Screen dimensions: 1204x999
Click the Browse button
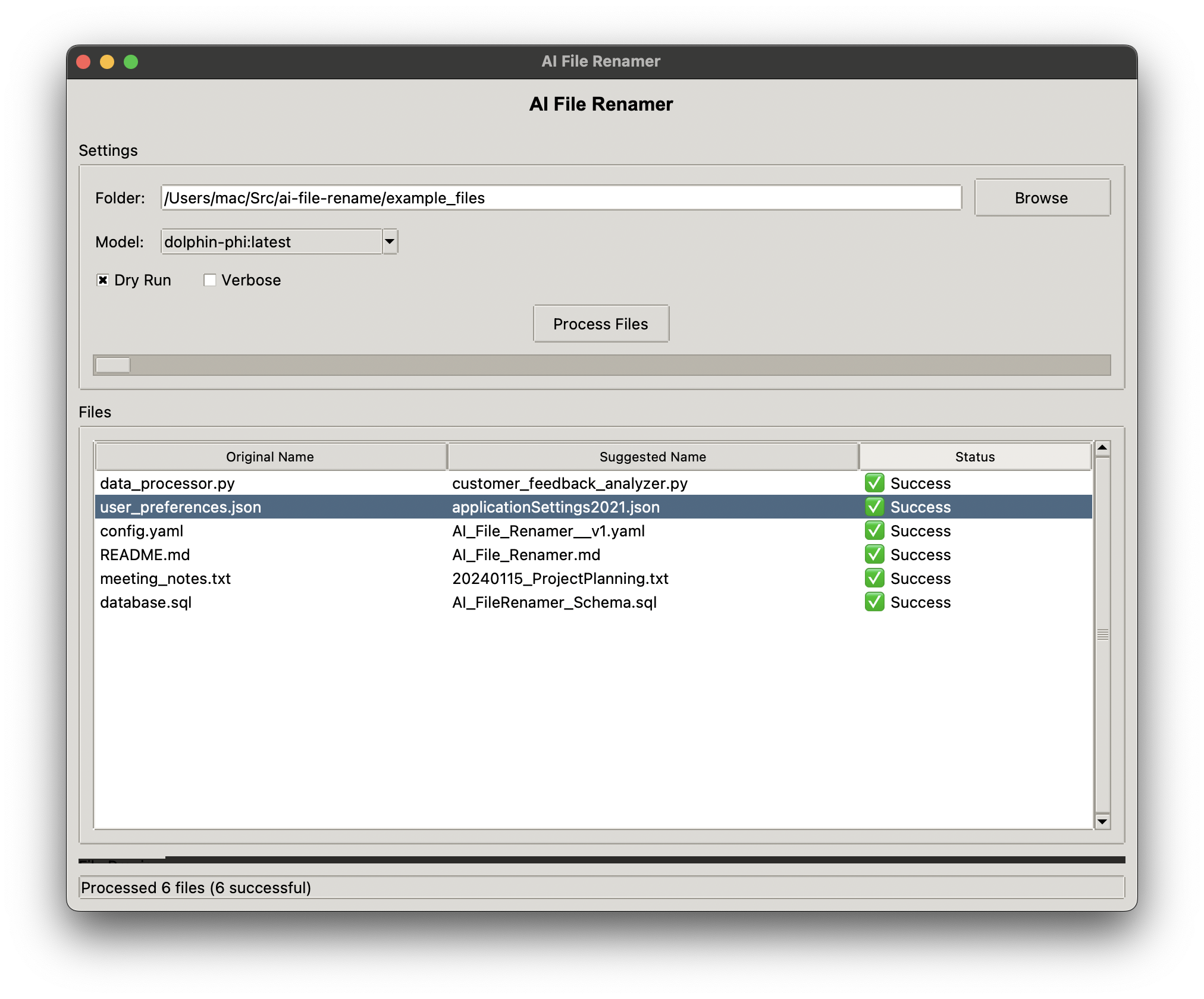point(1042,197)
